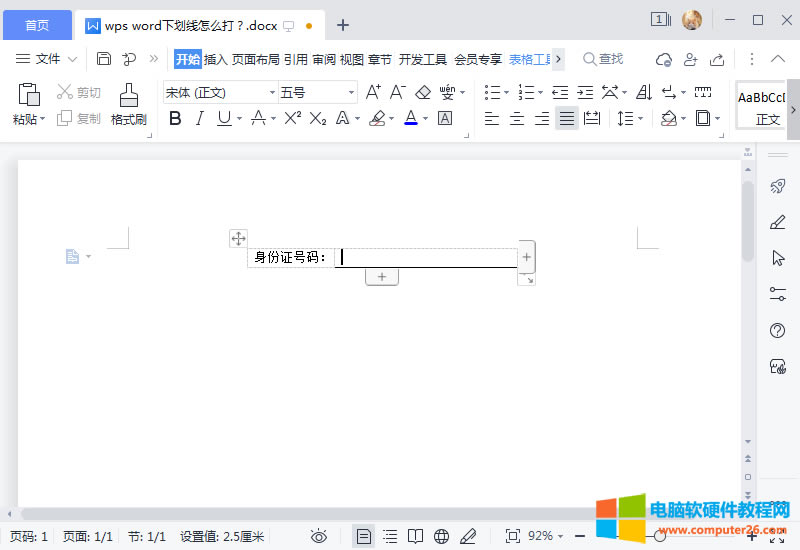Toggle bold formatting
The height and width of the screenshot is (550, 800).
[176, 119]
